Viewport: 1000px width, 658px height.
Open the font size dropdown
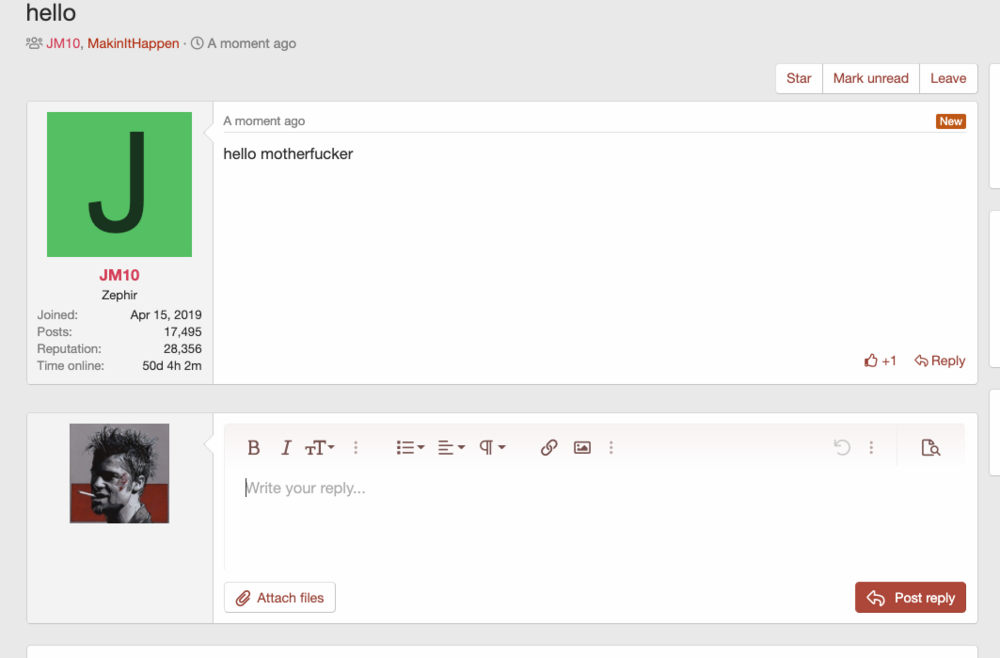click(x=319, y=448)
